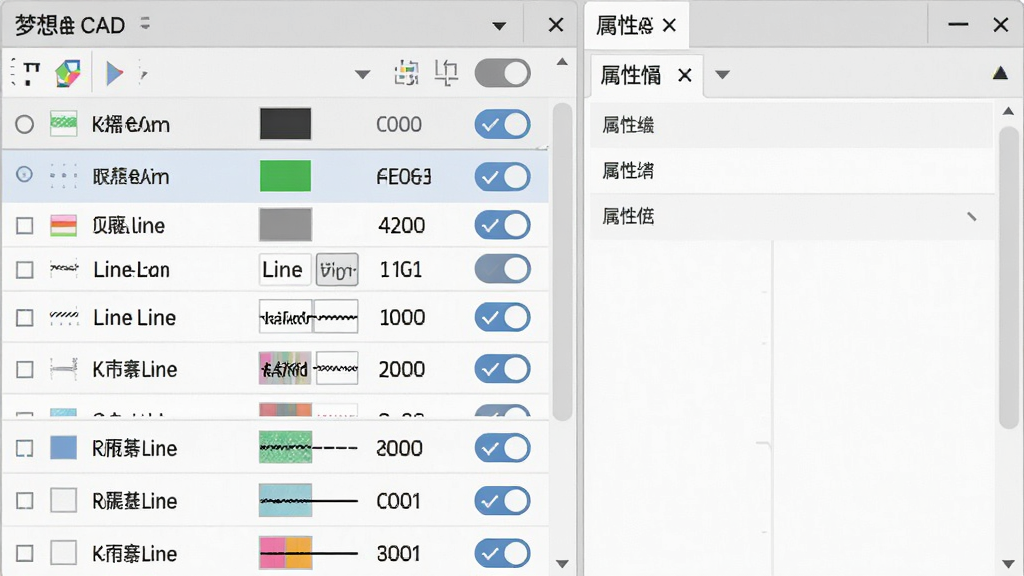Select the dotted text-frame tool in the toolbar
Viewport: 1024px width, 576px height.
[27, 72]
